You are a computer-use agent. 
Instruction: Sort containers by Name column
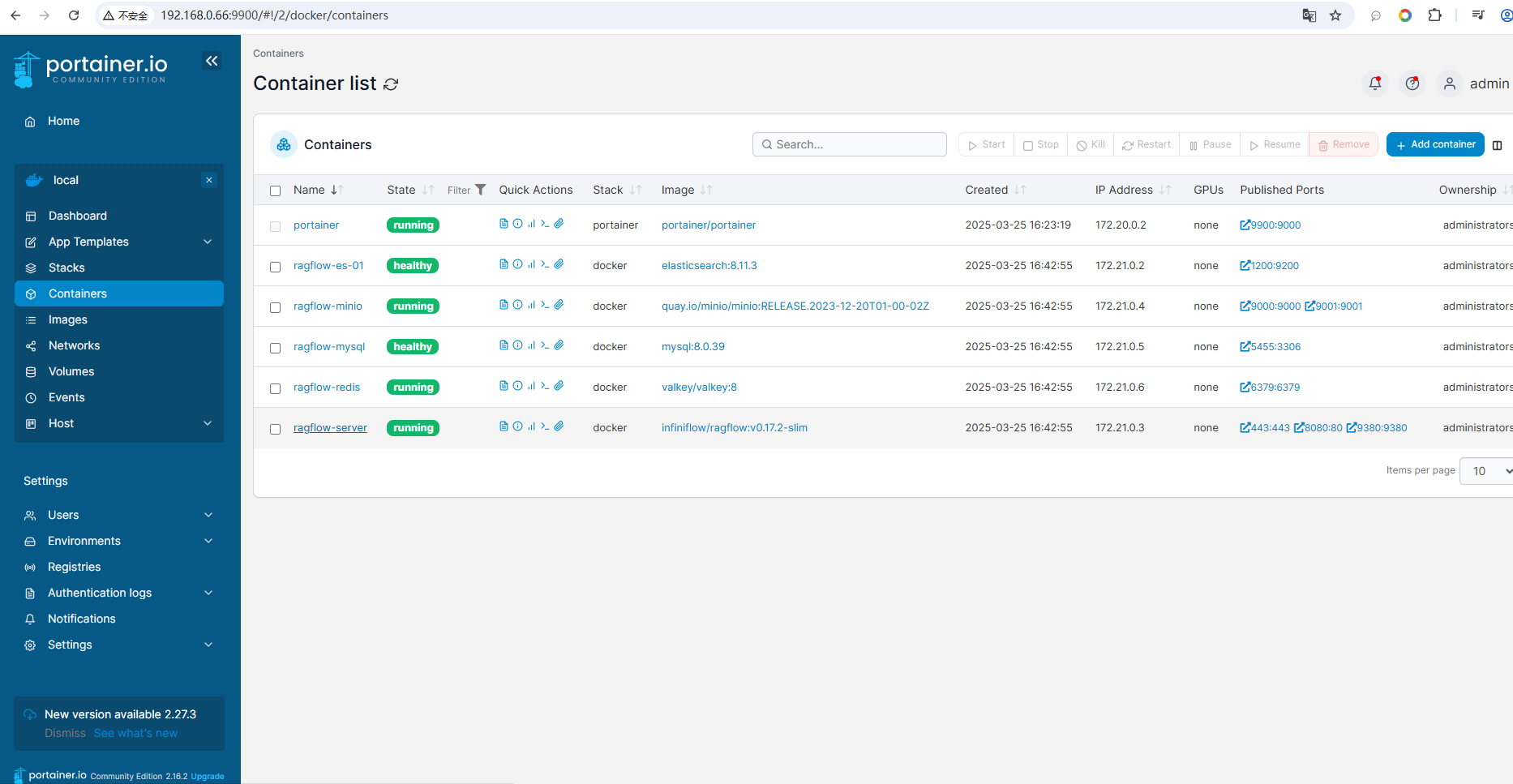318,190
